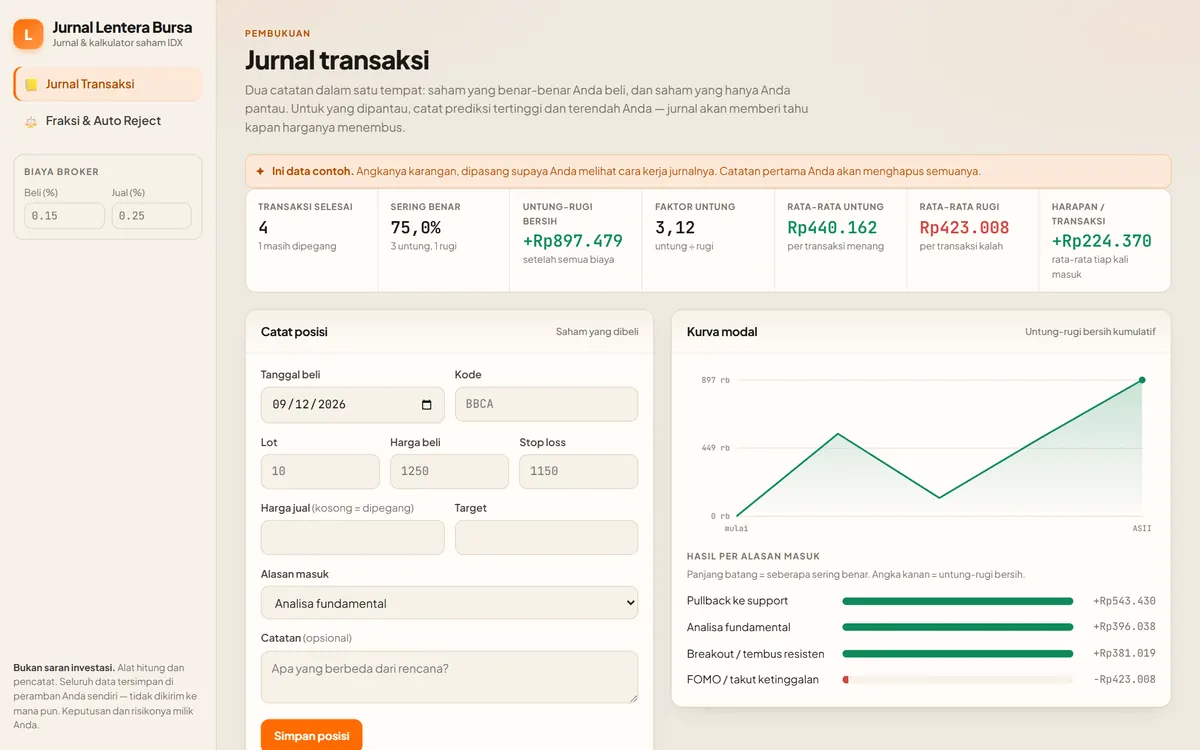1200x750 pixels.
Task: Click the Faktor untung value 3,12
Action: pos(675,227)
